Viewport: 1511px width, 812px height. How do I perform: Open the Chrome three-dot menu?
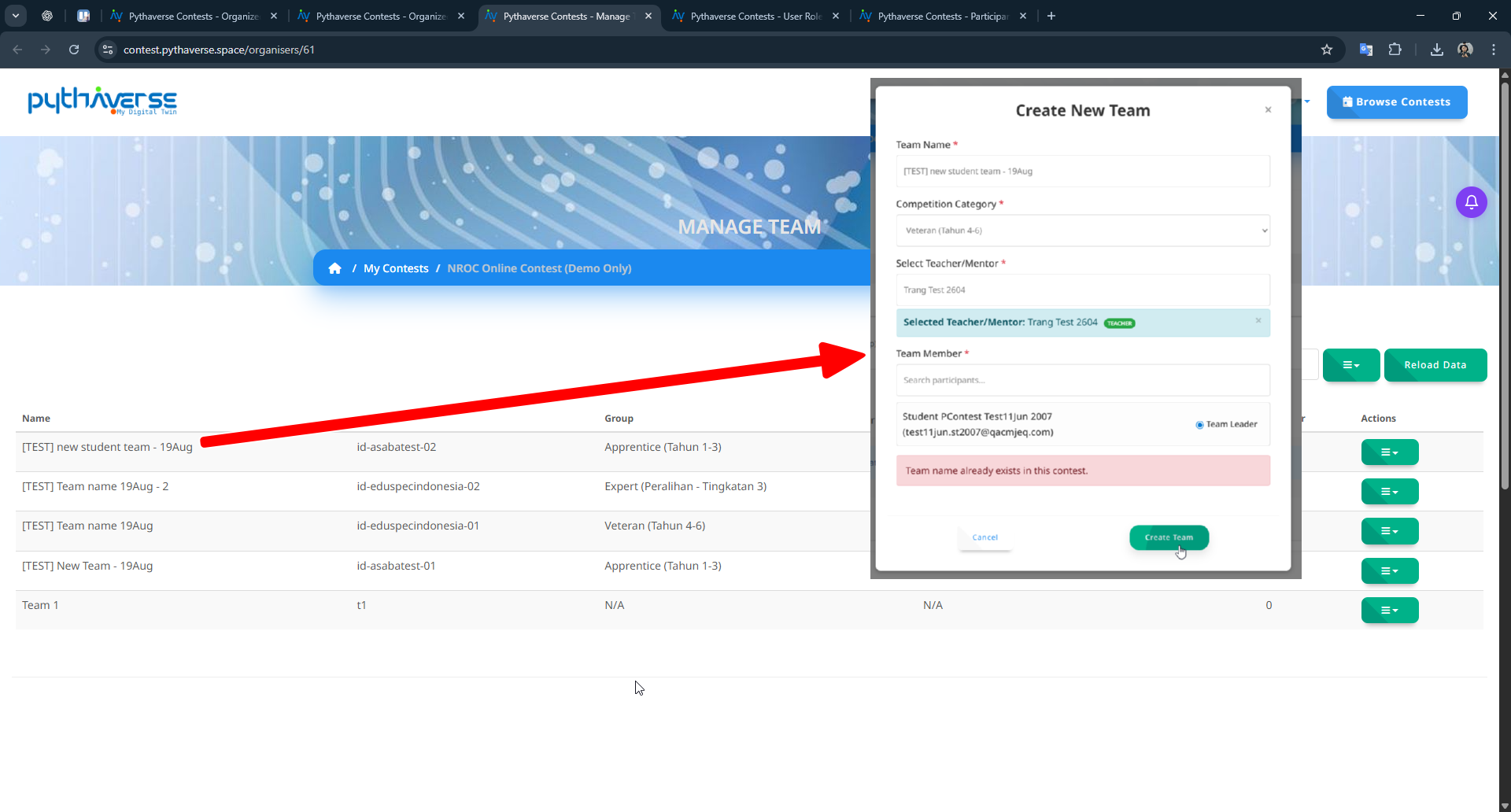click(x=1493, y=50)
